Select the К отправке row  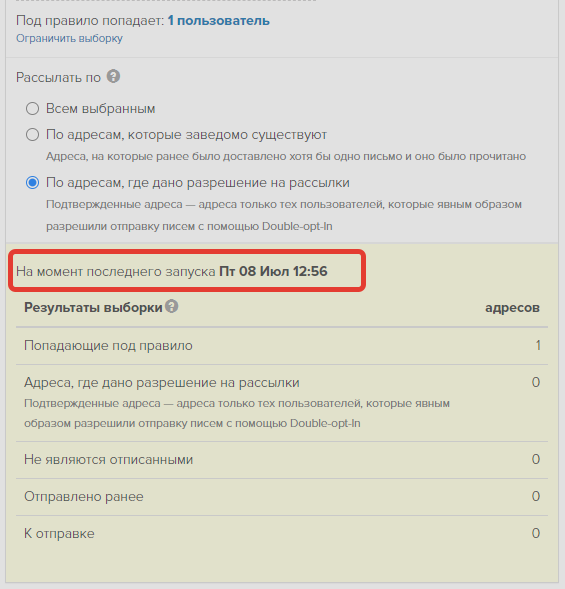[x=282, y=533]
